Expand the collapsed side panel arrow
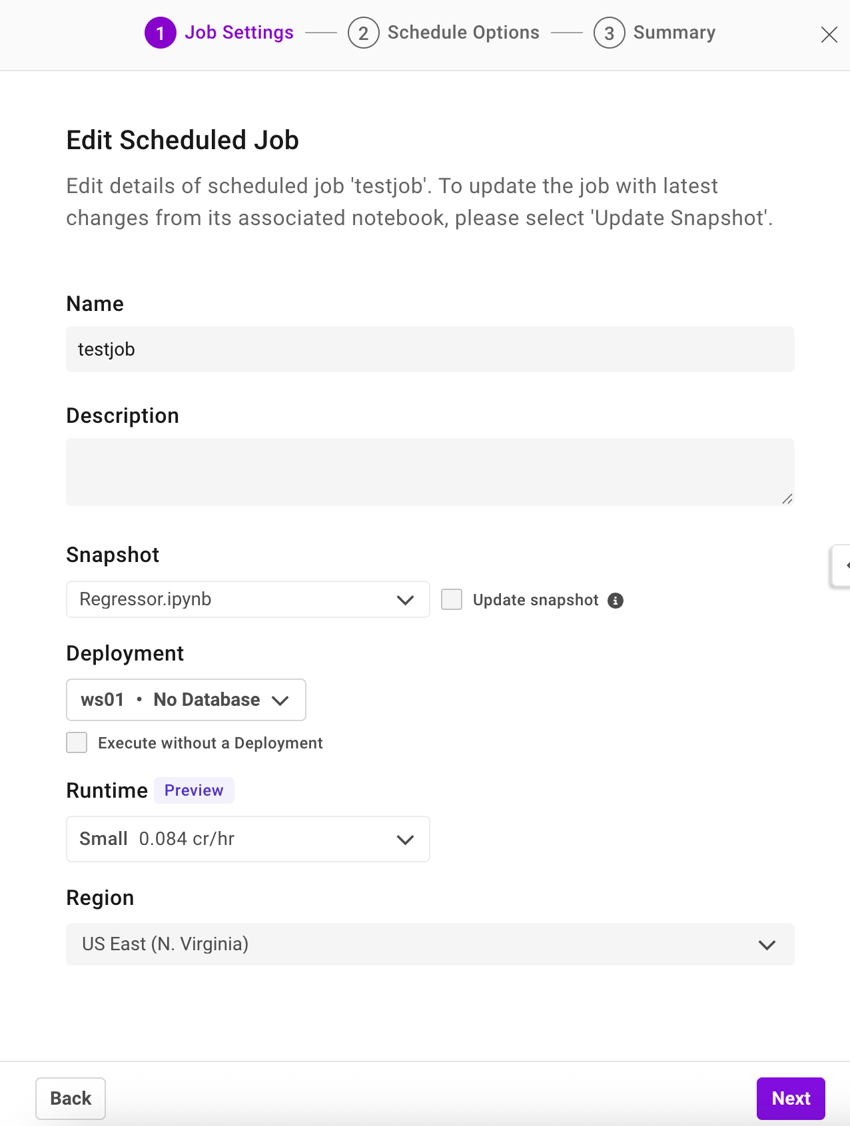Screen dimensions: 850x1126 click(x=844, y=566)
